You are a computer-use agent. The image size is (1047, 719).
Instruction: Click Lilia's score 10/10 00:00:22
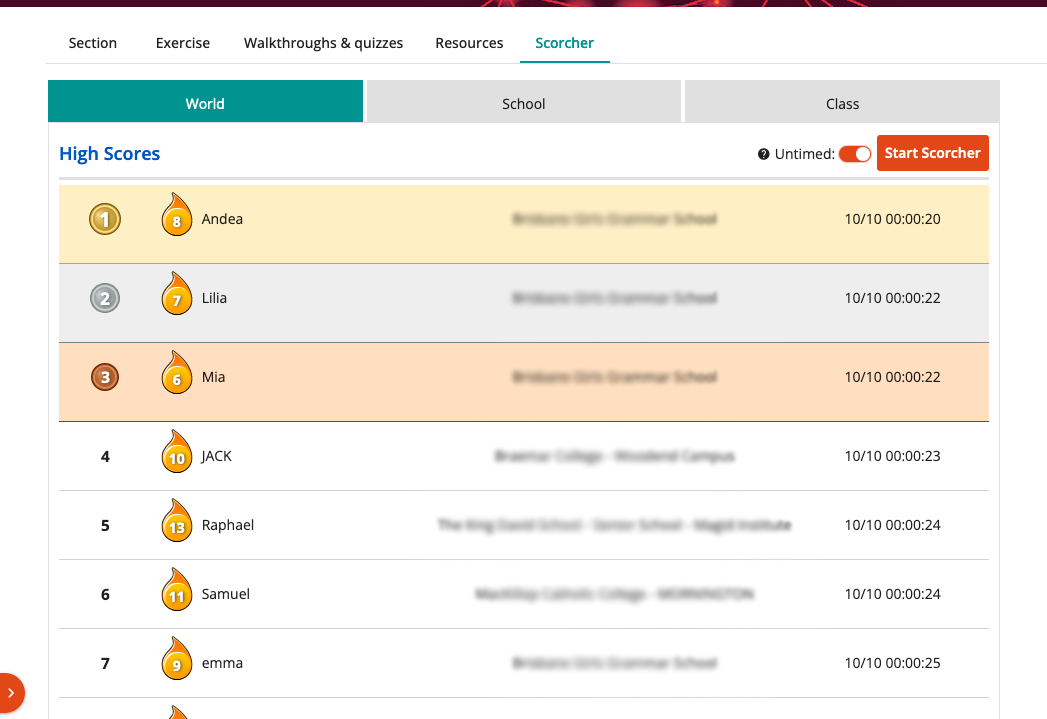892,298
